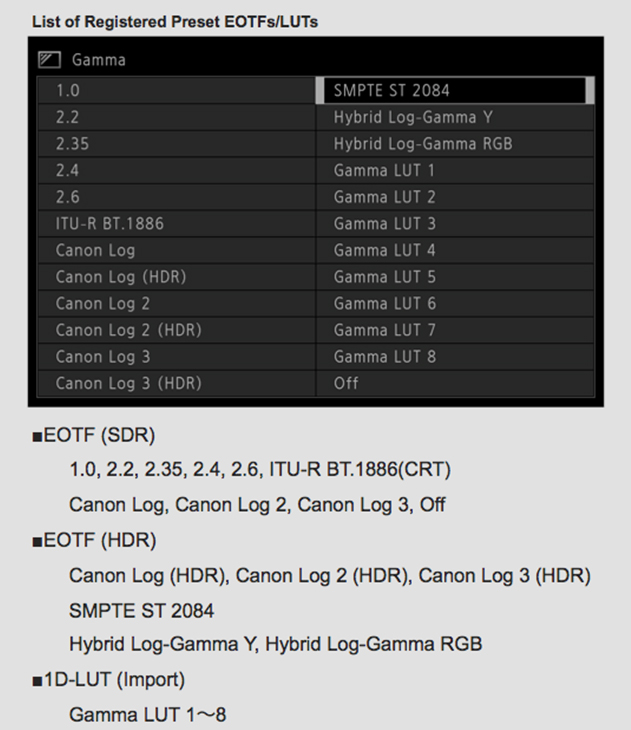
Task: Click the Gamma curve icon in header
Action: coord(50,60)
